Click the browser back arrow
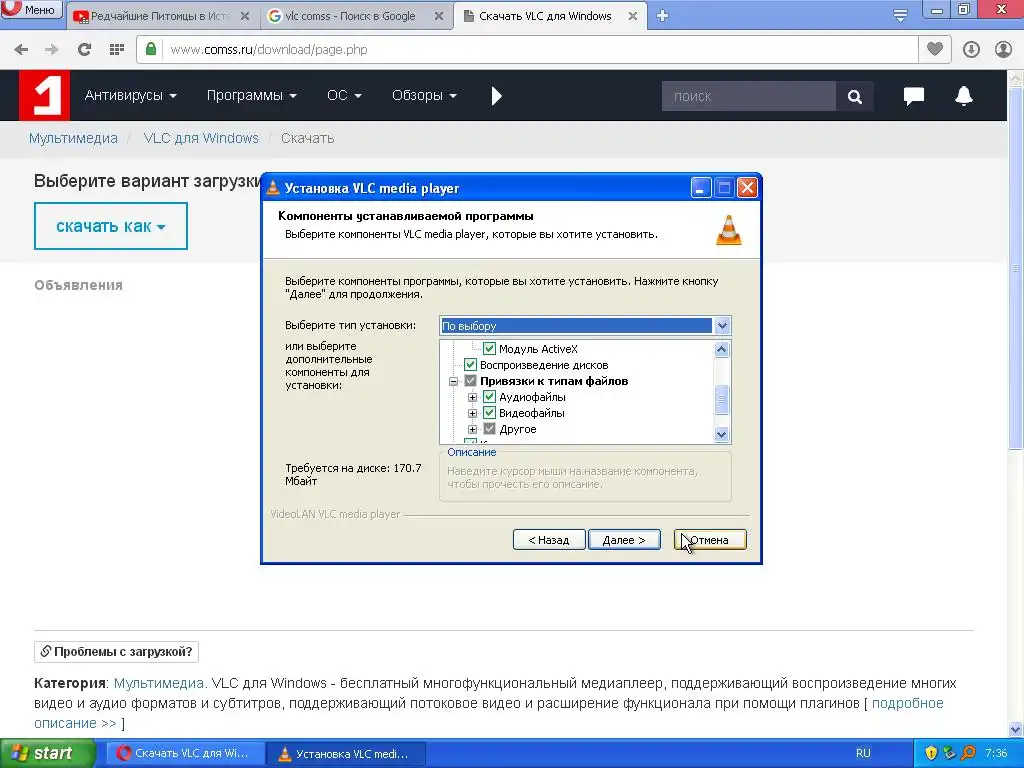 pos(21,50)
